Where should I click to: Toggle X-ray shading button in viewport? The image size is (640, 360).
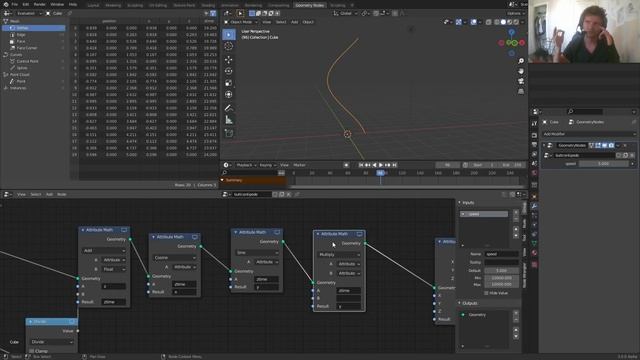pyautogui.click(x=489, y=22)
